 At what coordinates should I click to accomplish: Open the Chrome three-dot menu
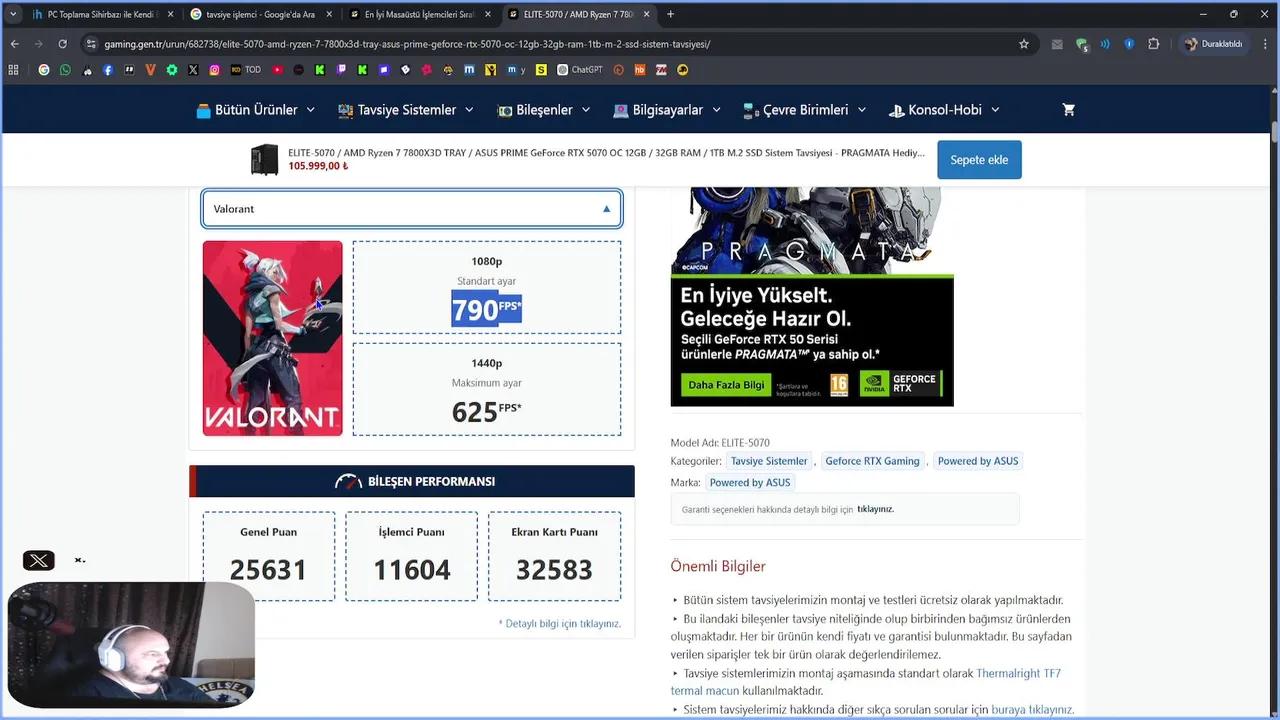(x=1265, y=44)
